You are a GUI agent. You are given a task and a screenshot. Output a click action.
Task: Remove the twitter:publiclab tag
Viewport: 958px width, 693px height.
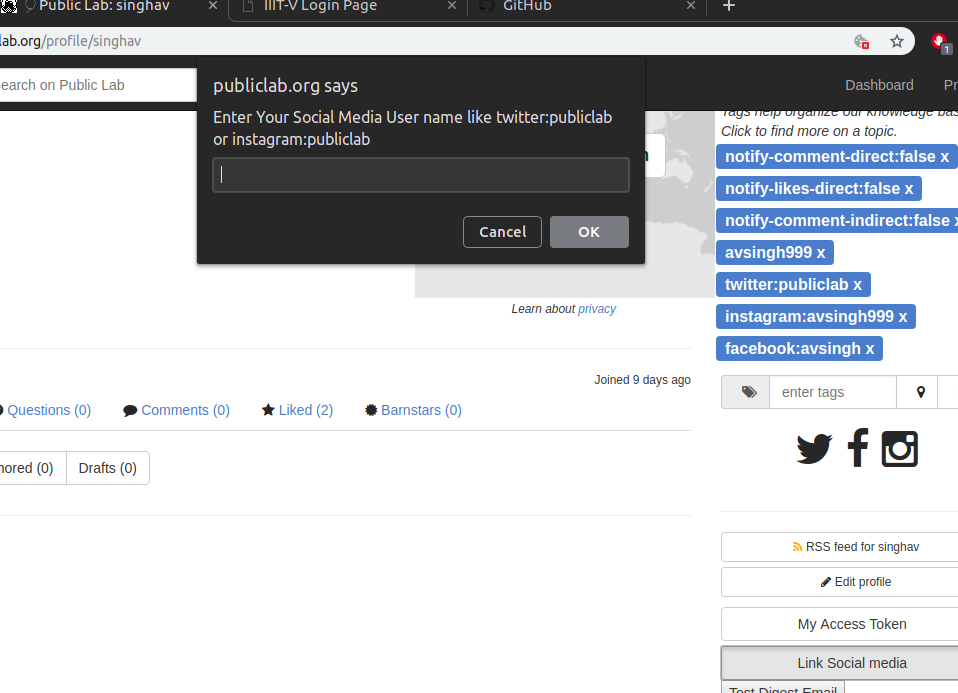coord(857,284)
